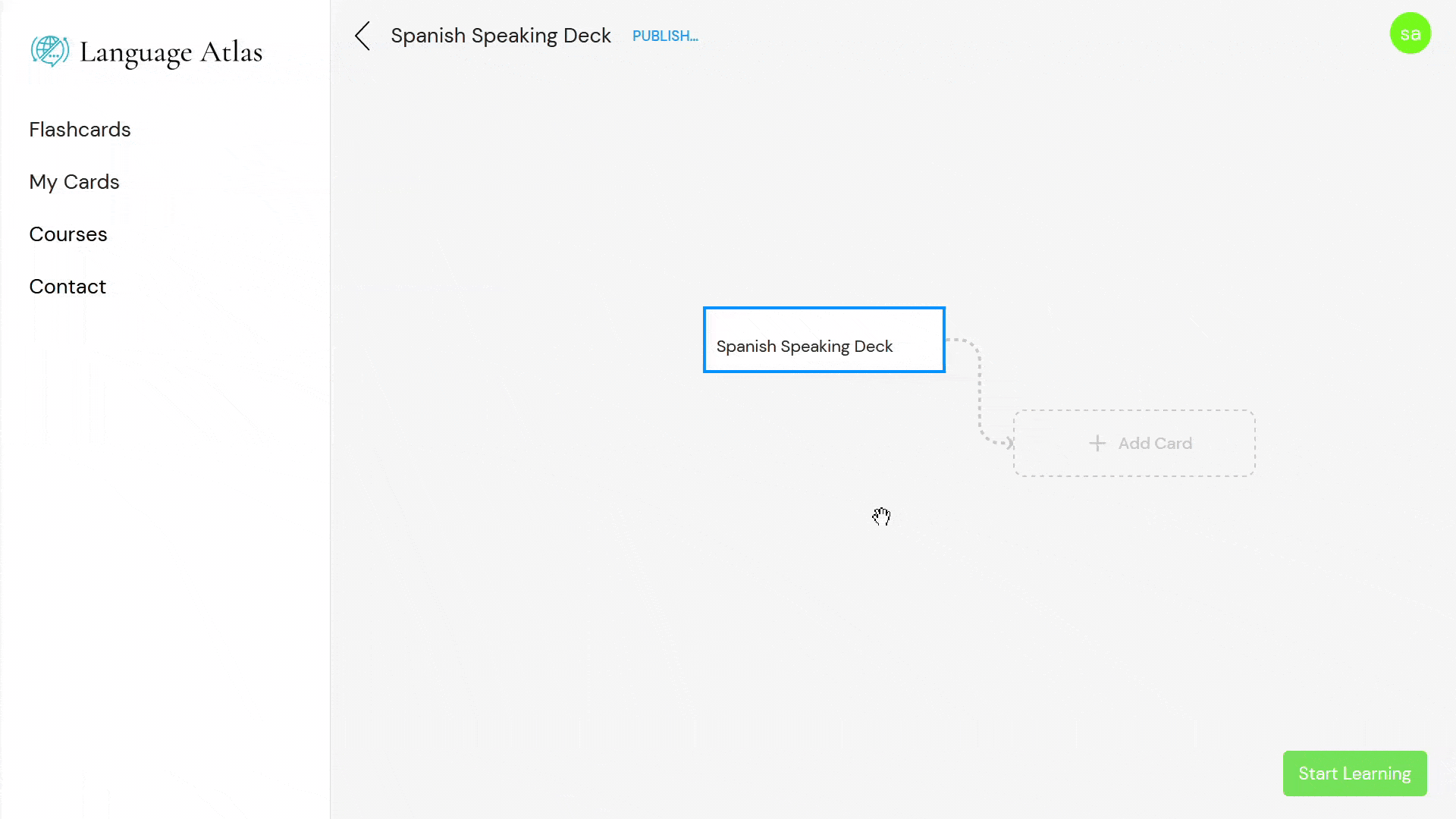Click the plus icon inside Add Card
Viewport: 1456px width, 819px height.
pyautogui.click(x=1097, y=443)
